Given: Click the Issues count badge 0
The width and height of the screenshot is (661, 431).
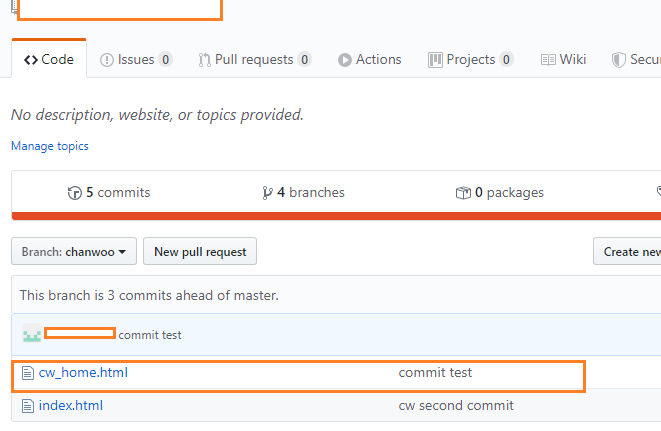Looking at the screenshot, I should click(x=166, y=59).
